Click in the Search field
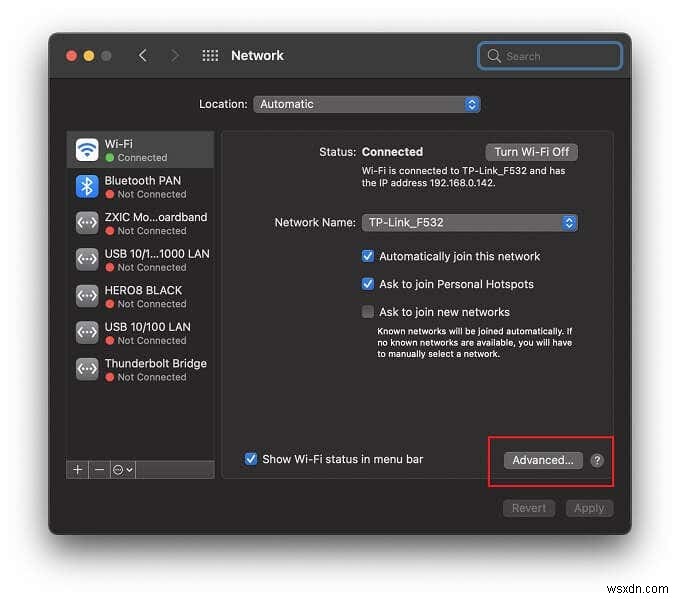 click(550, 56)
